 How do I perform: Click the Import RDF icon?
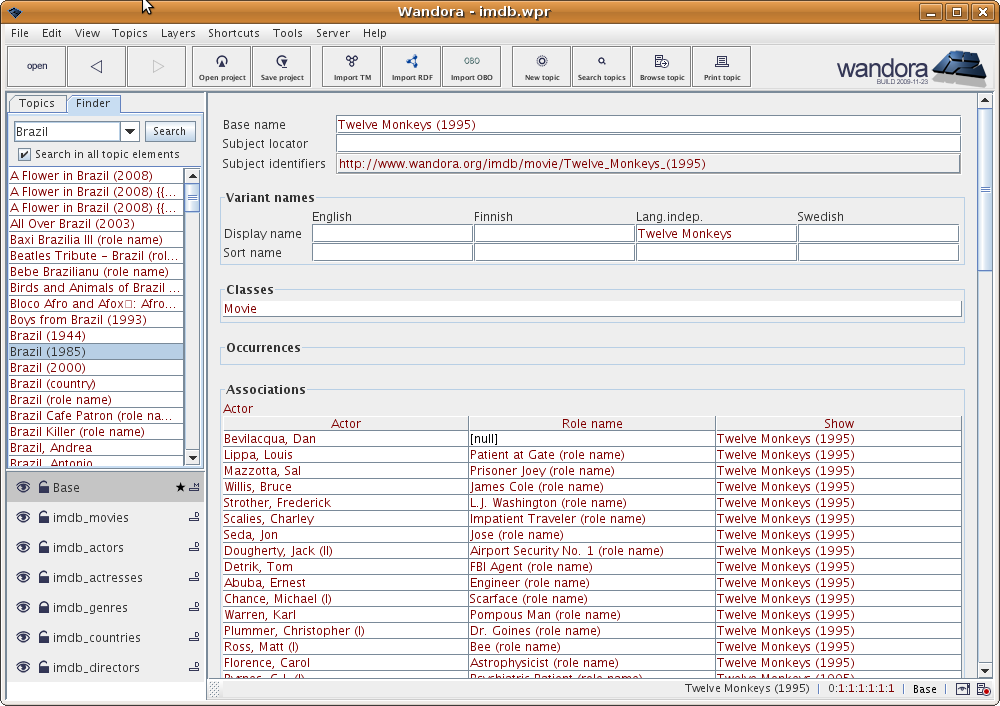(411, 66)
